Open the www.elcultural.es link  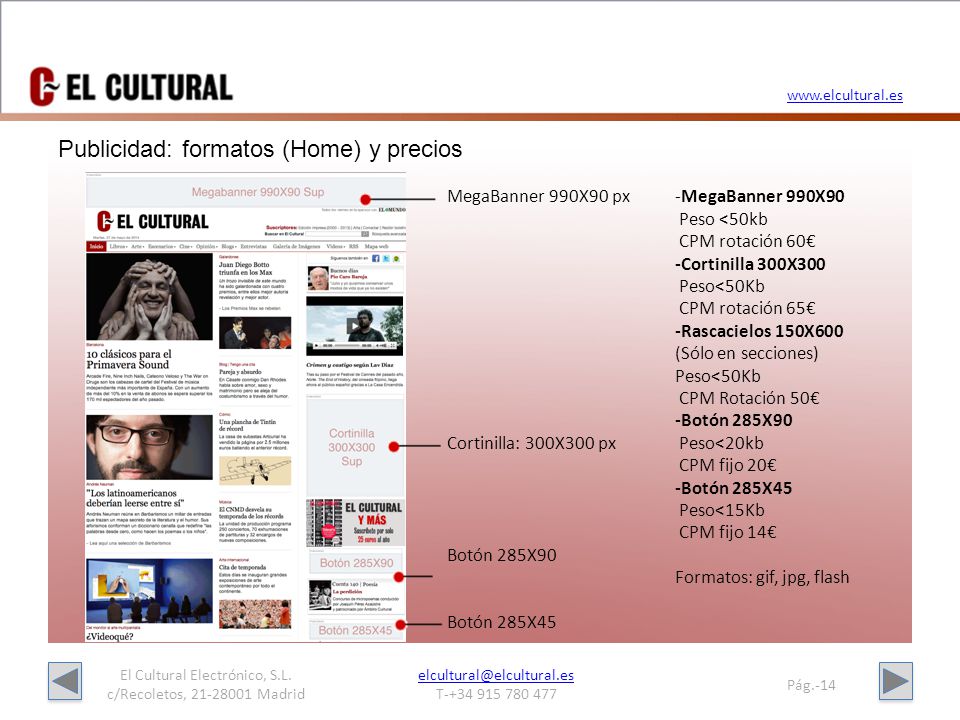pos(844,95)
